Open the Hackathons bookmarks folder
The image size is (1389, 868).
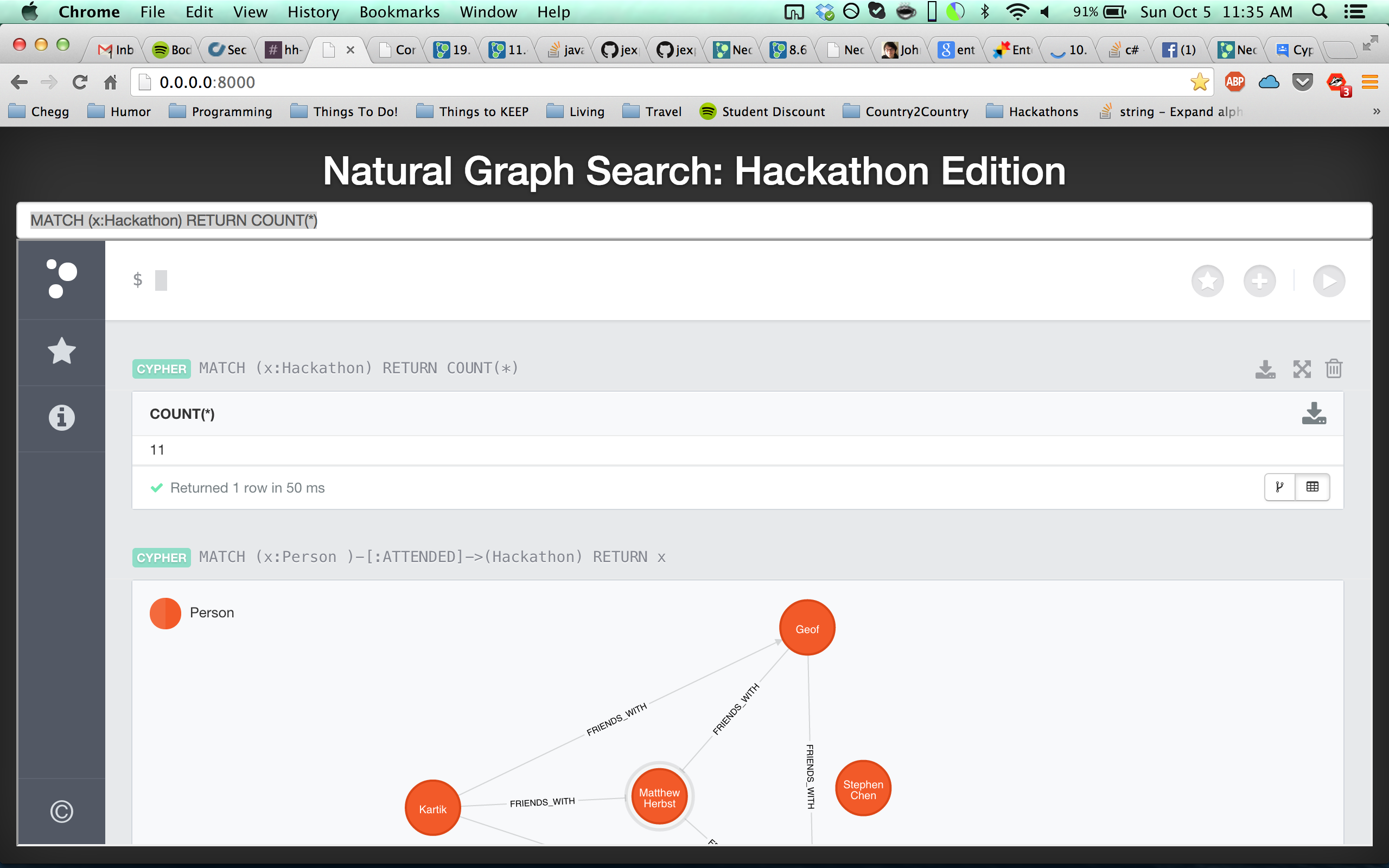[x=1032, y=111]
